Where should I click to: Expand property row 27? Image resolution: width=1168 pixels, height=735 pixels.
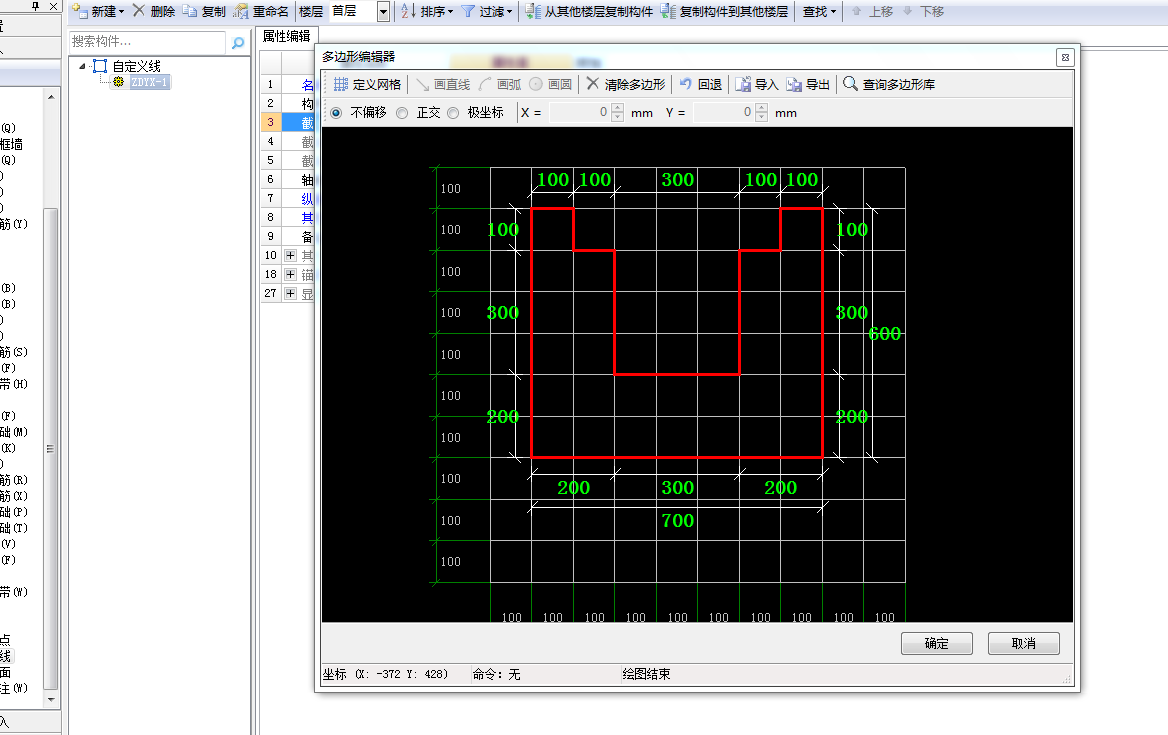click(x=291, y=293)
